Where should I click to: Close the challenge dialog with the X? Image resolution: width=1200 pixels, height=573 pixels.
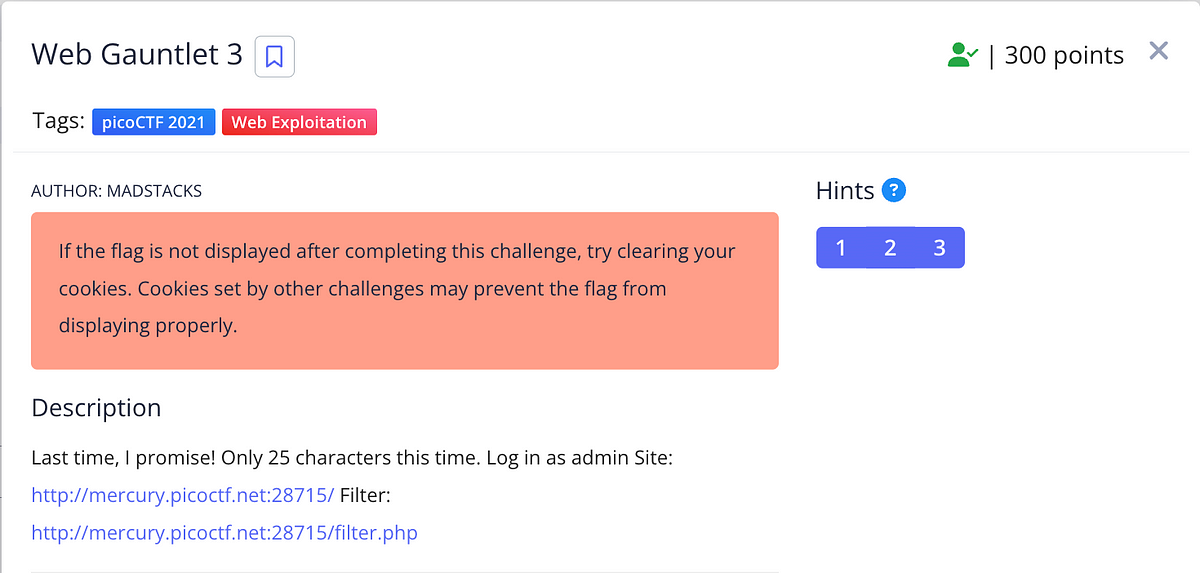tap(1158, 51)
